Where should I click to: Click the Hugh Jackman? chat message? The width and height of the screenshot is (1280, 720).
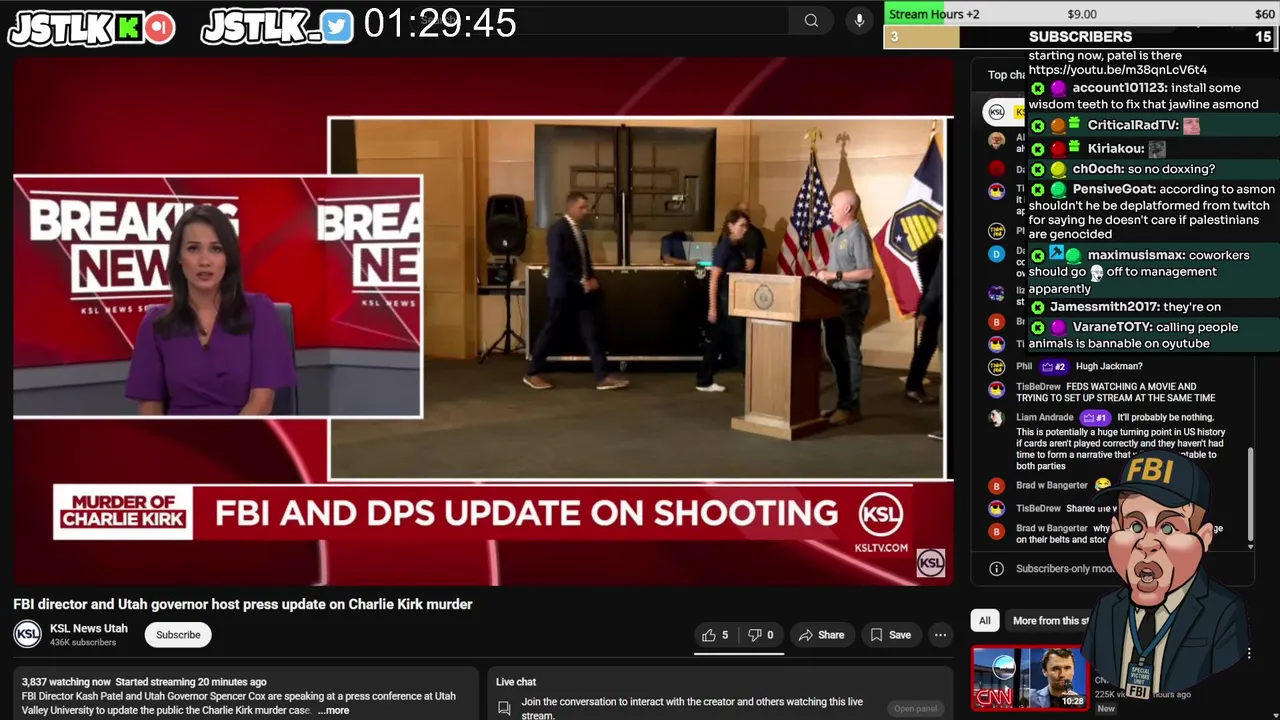click(x=1109, y=366)
